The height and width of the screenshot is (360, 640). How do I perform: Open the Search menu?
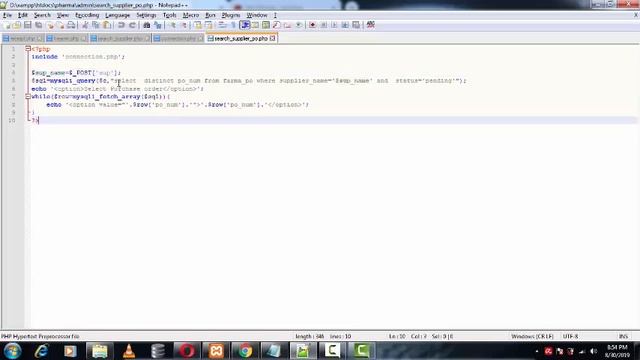(x=42, y=15)
